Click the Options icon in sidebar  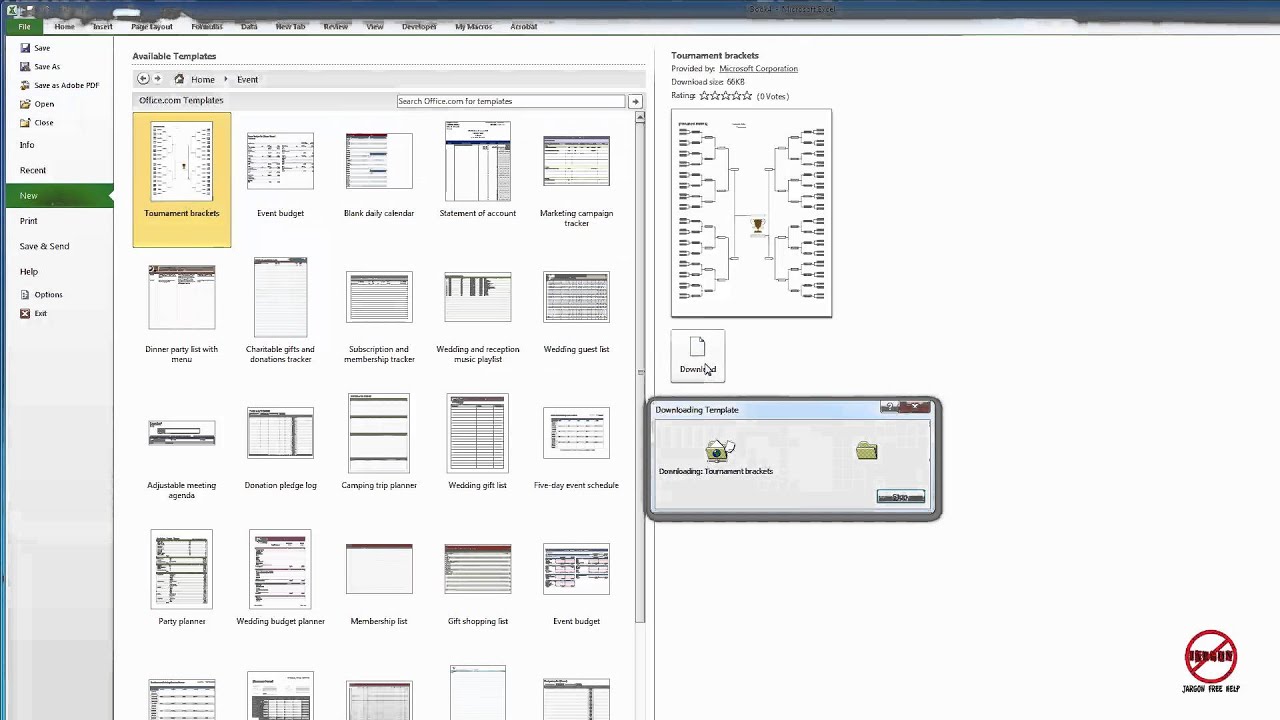25,295
